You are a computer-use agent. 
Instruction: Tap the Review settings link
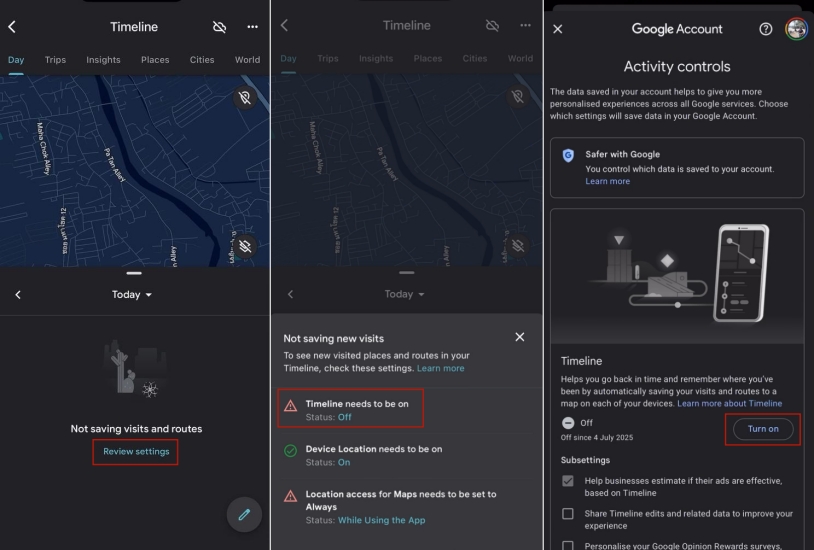coord(136,451)
